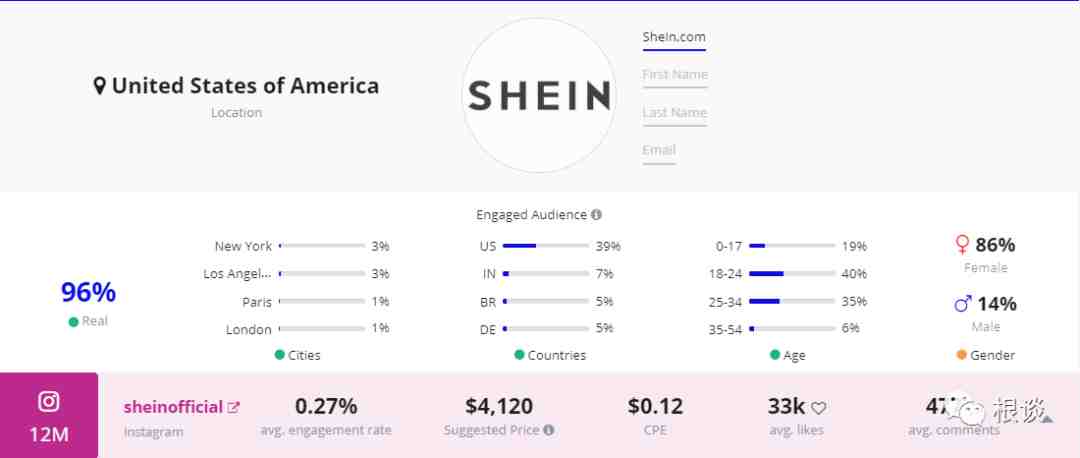Click the heart icon next to 33k
The image size is (1080, 458).
[818, 408]
